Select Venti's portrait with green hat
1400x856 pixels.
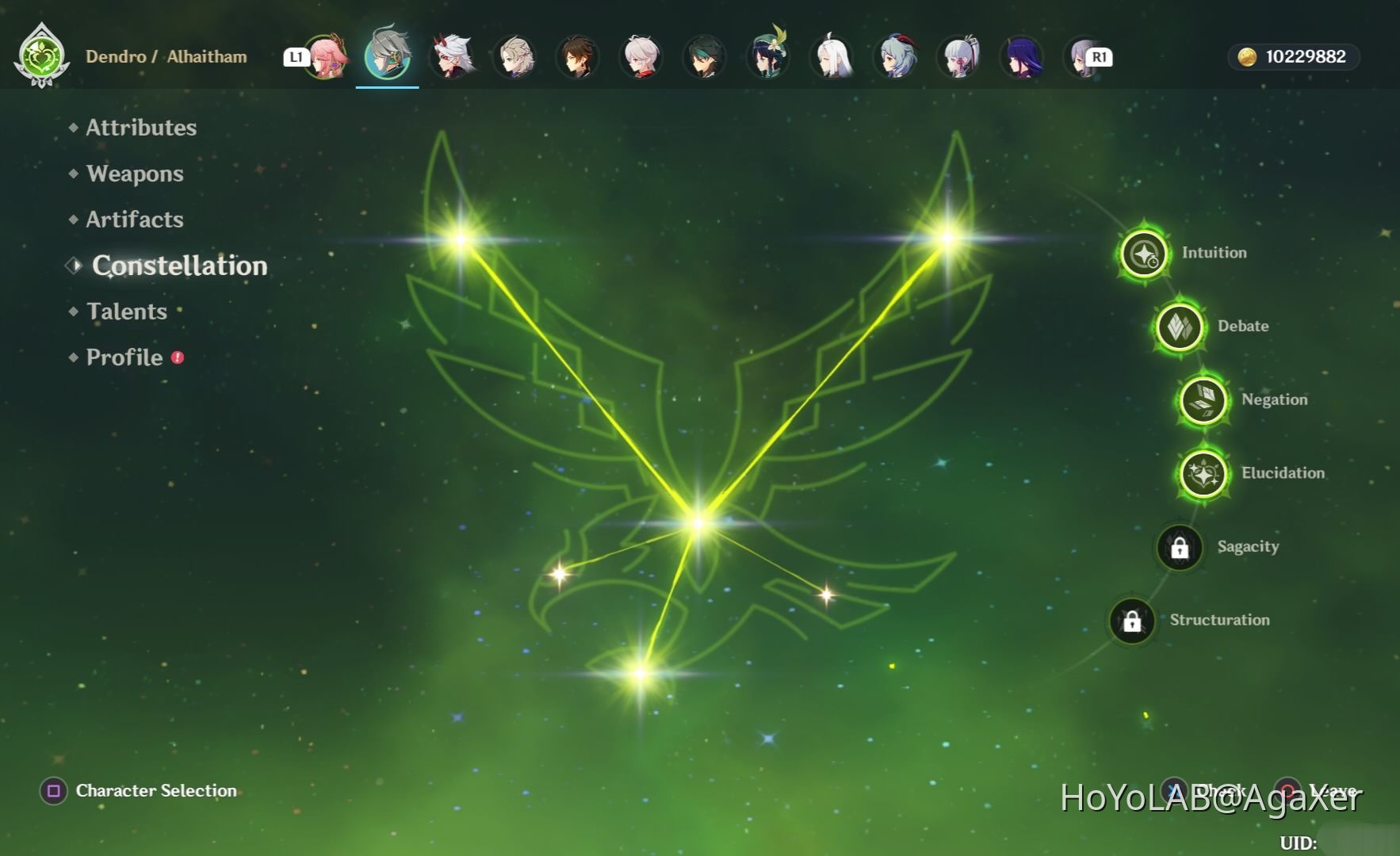[x=767, y=56]
